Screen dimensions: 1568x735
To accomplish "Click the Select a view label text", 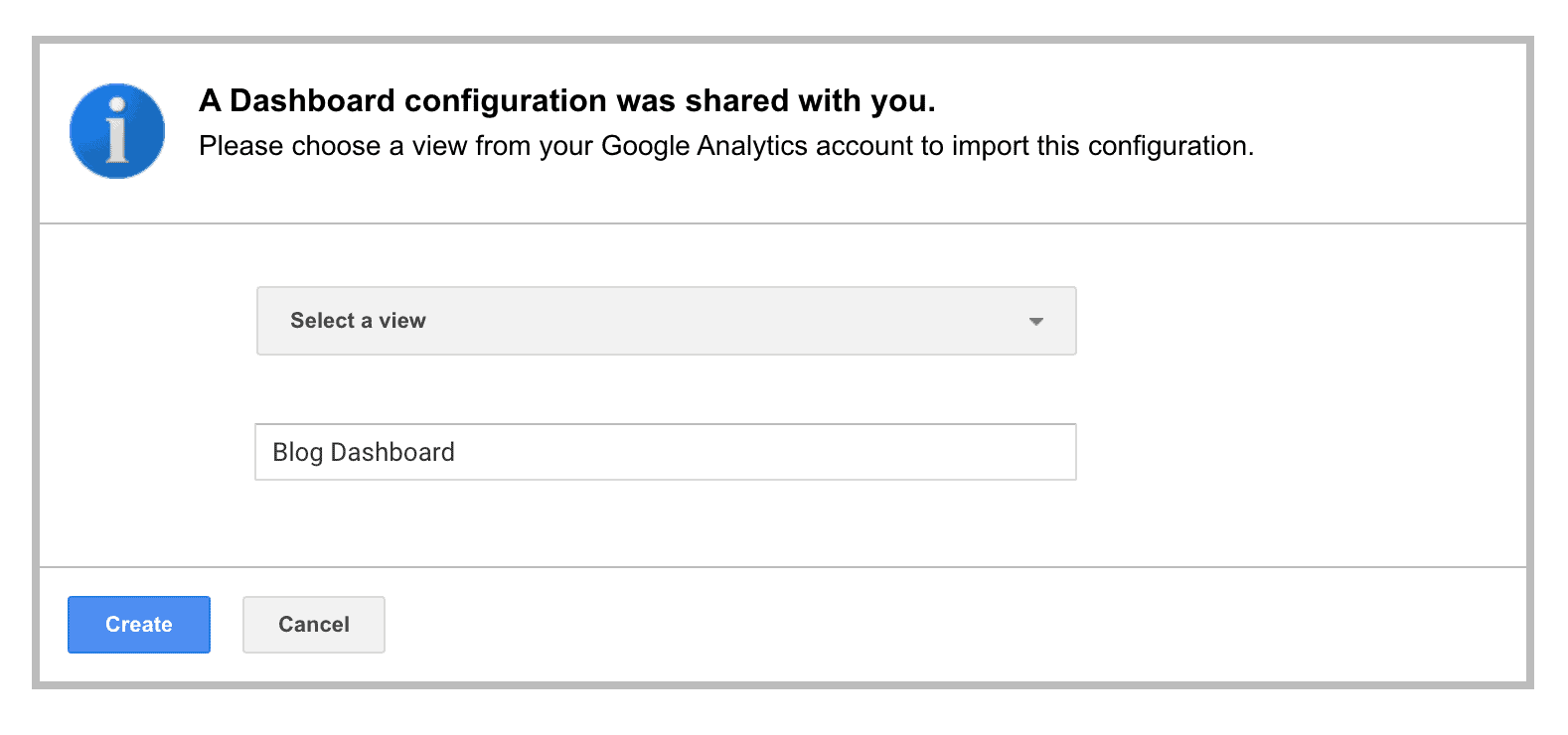I will [358, 320].
